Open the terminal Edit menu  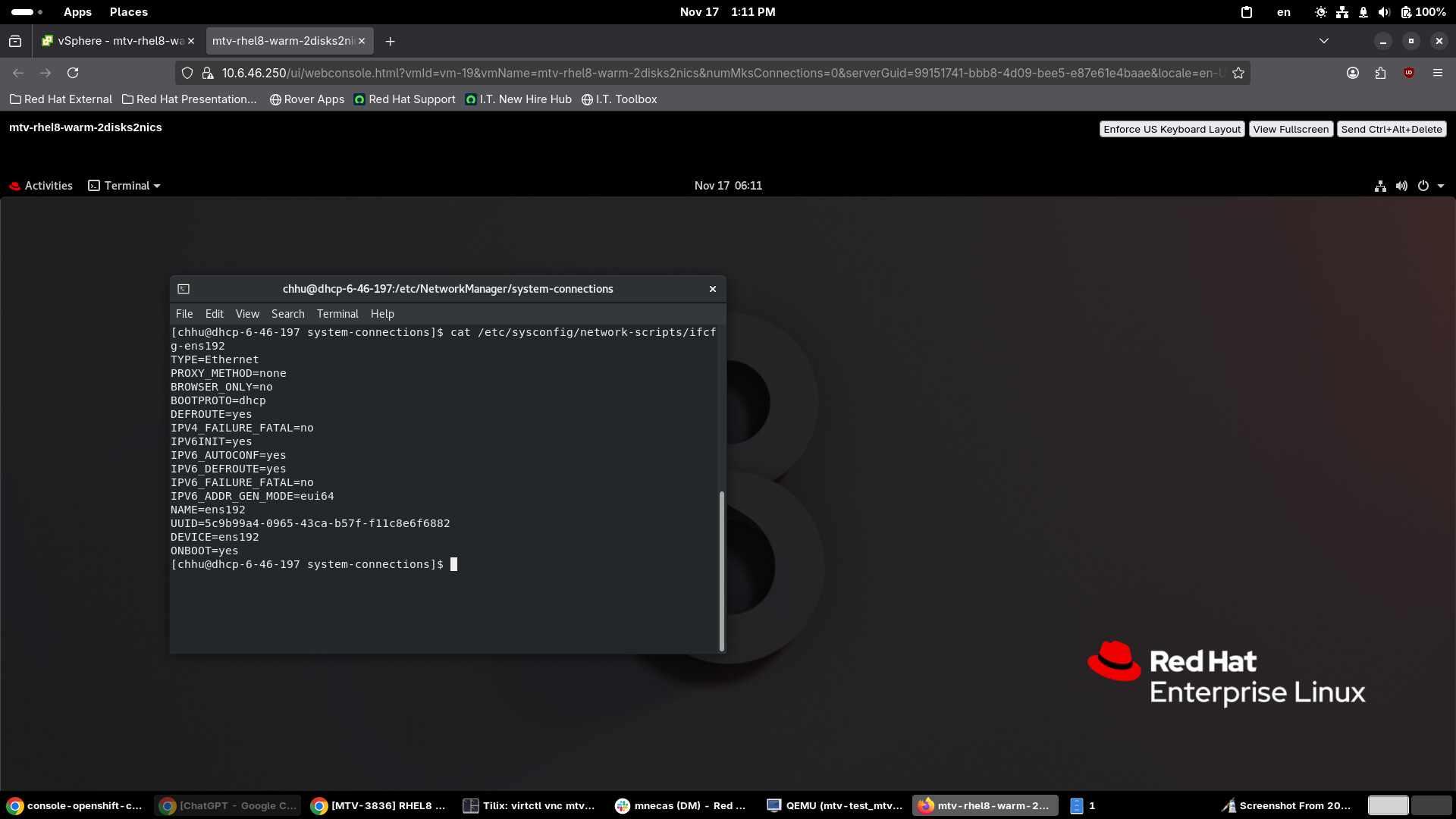tap(214, 314)
